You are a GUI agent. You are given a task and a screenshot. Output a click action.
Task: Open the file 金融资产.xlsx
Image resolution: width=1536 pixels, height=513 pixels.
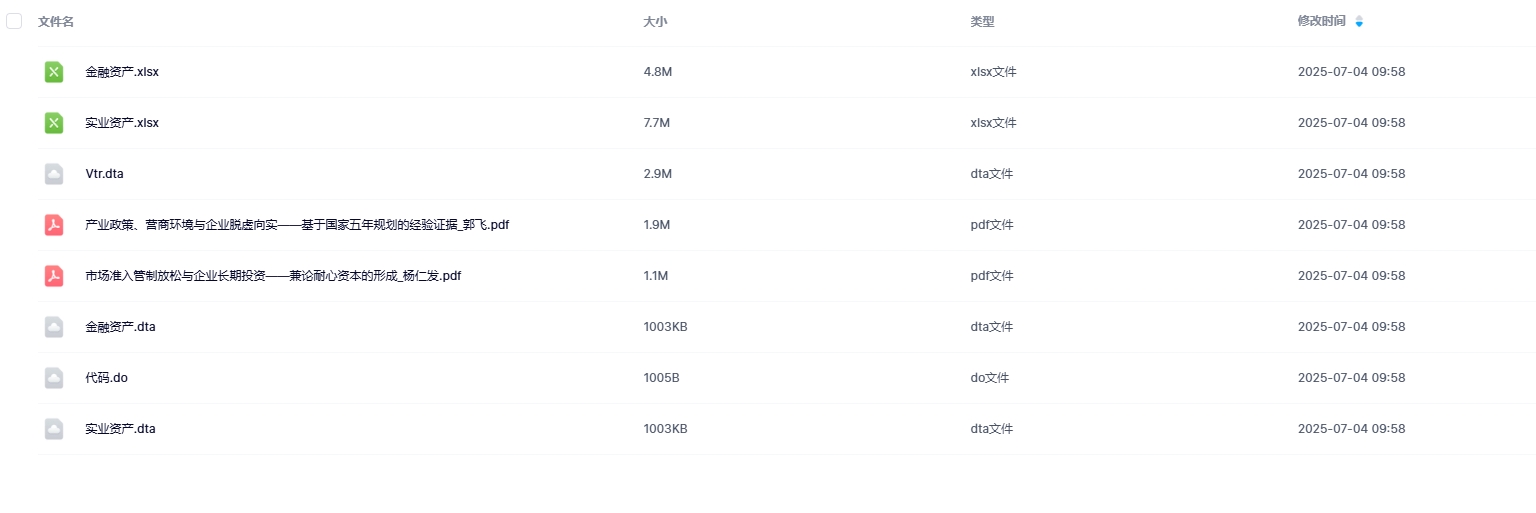click(x=122, y=72)
